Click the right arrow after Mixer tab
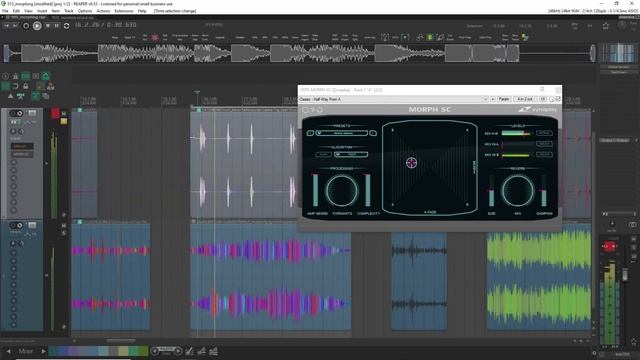 click(43, 351)
